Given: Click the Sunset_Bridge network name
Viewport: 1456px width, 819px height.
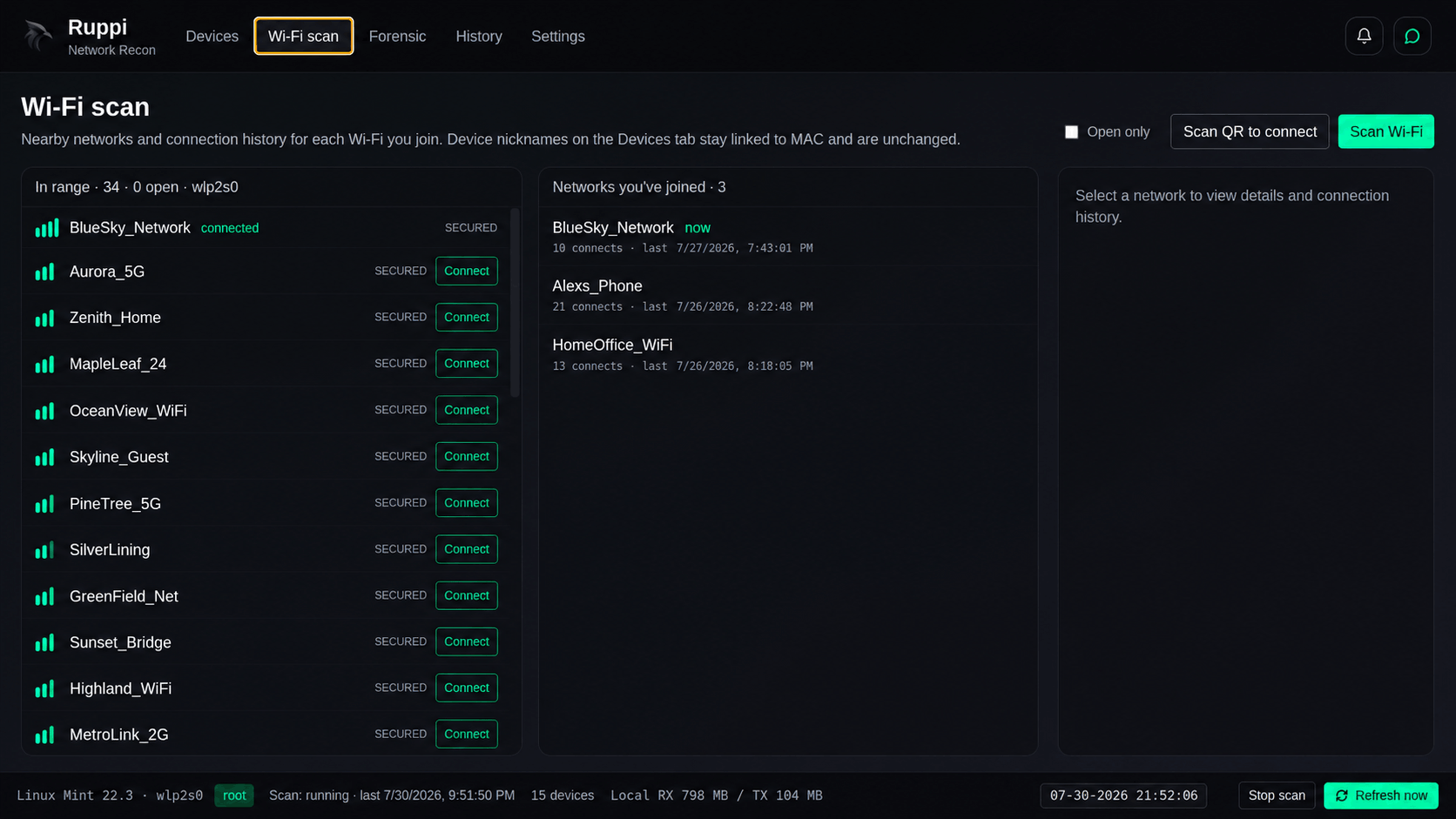Looking at the screenshot, I should coord(120,642).
